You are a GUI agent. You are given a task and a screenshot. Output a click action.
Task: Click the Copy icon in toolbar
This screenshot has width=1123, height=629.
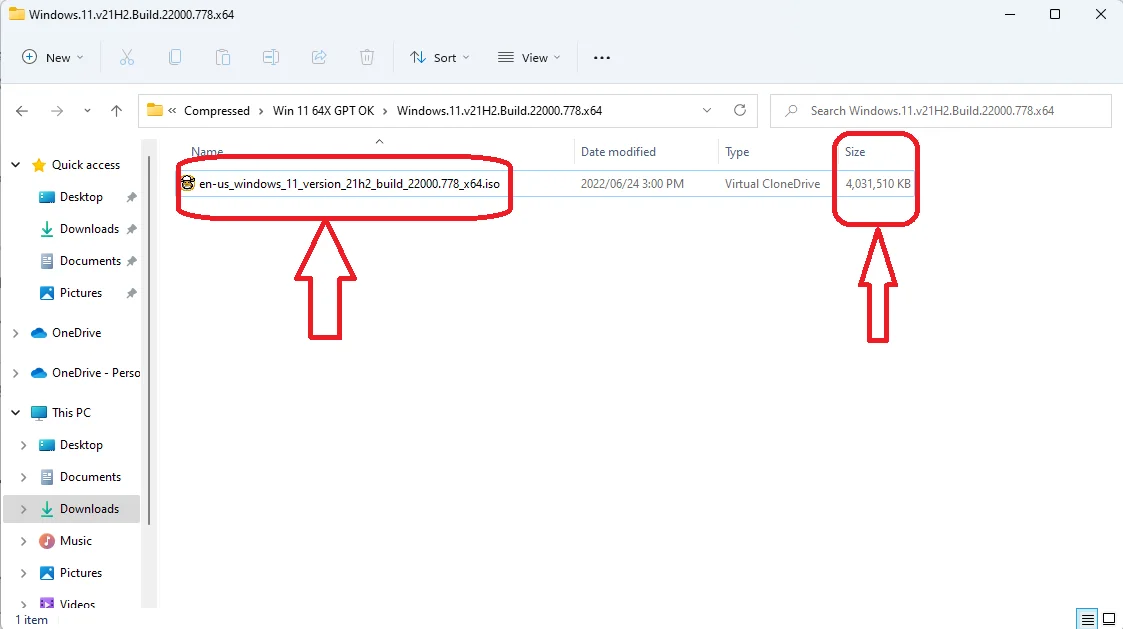tap(175, 58)
